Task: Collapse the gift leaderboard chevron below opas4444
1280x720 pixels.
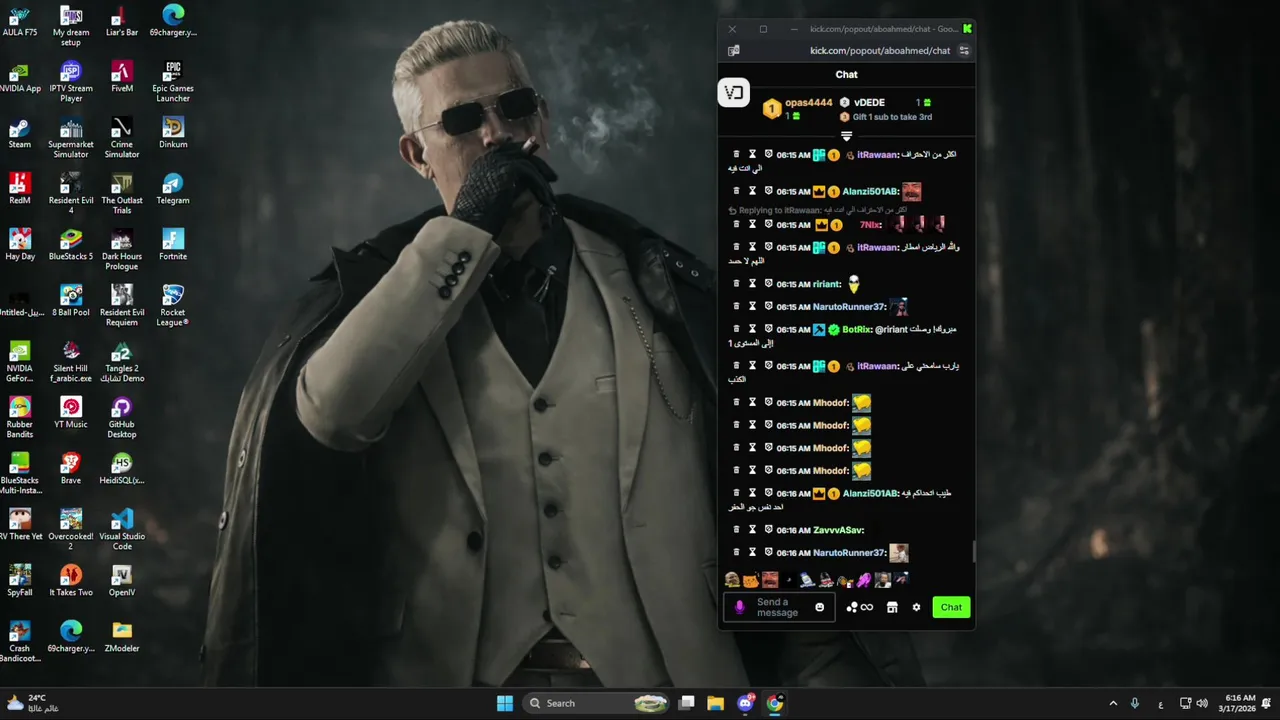Action: (x=846, y=136)
